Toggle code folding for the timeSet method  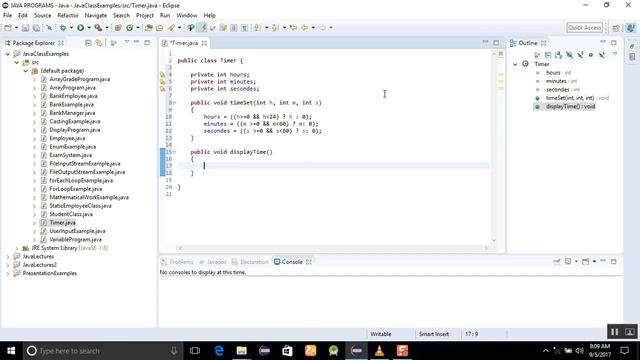coord(174,103)
